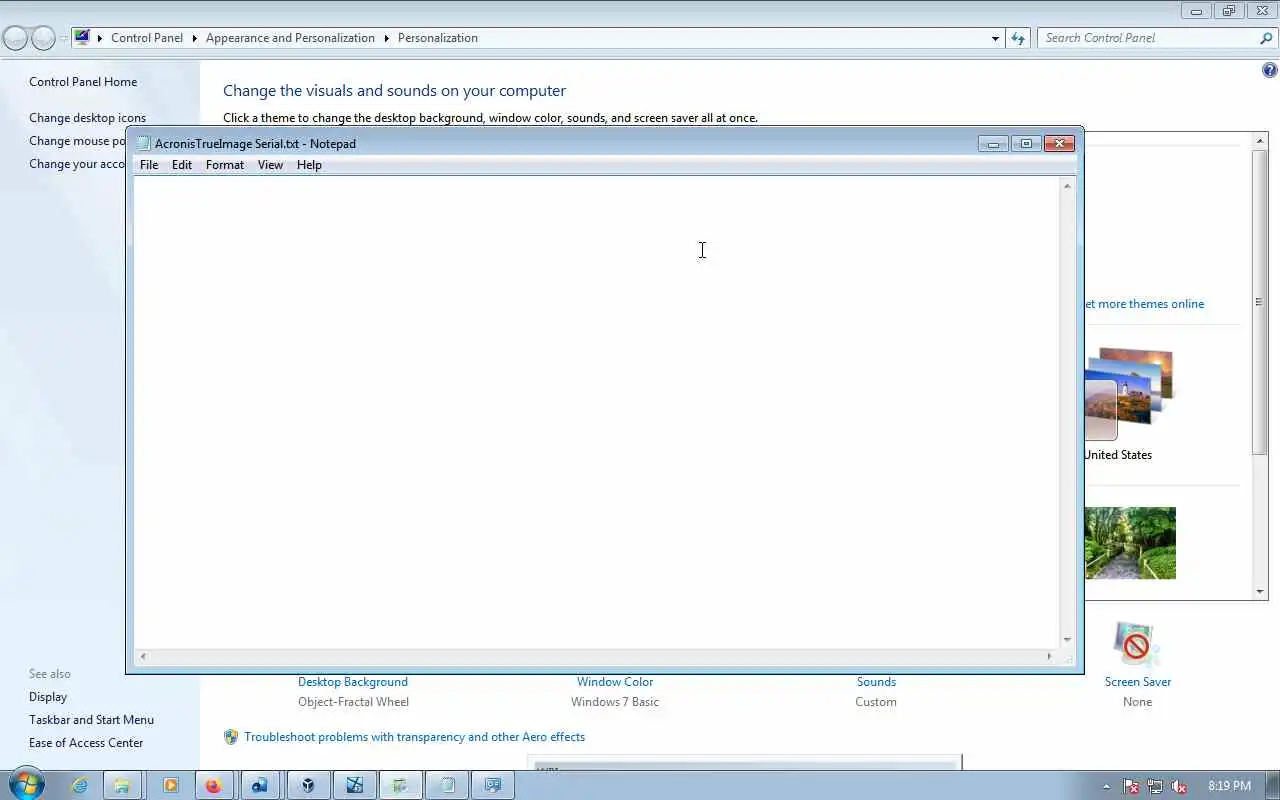
Task: Open the address bar history dropdown
Action: coord(995,38)
